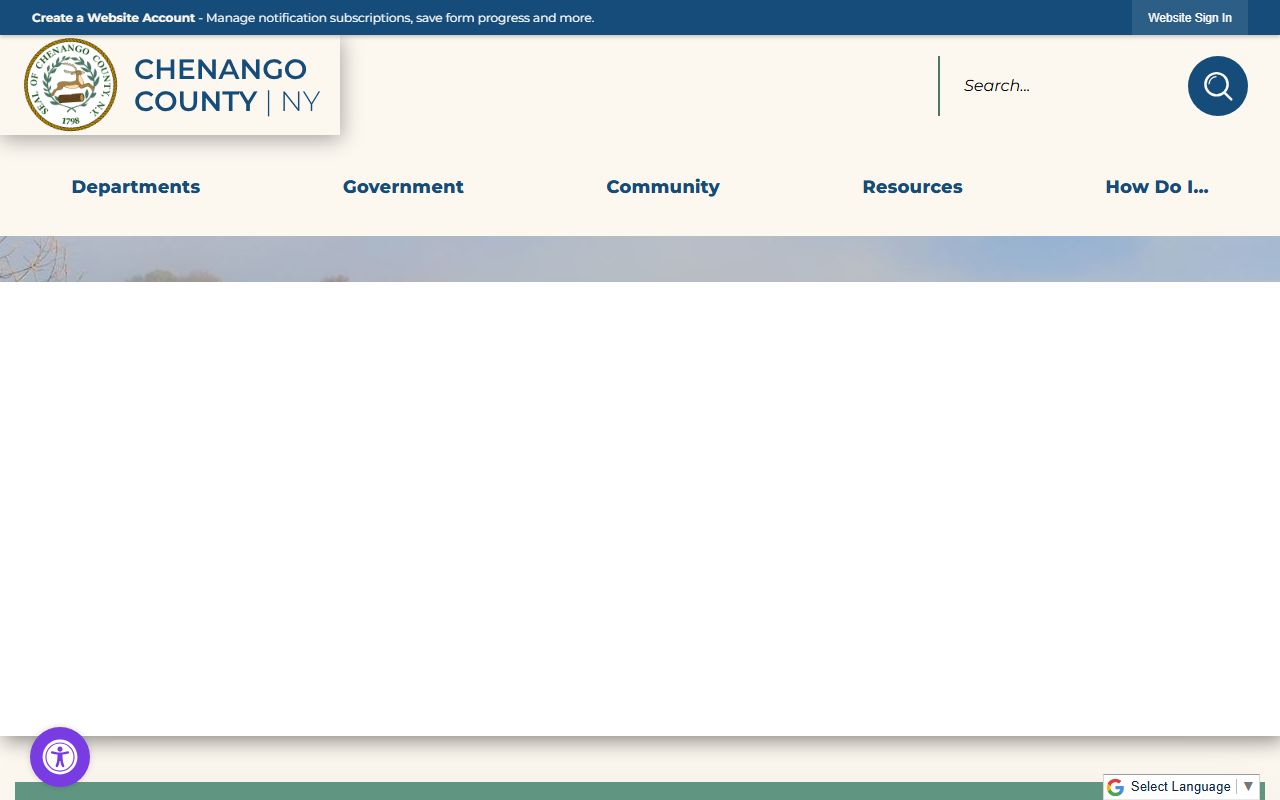1280x800 pixels.
Task: Click the Google logo in language selector
Action: click(x=1115, y=787)
